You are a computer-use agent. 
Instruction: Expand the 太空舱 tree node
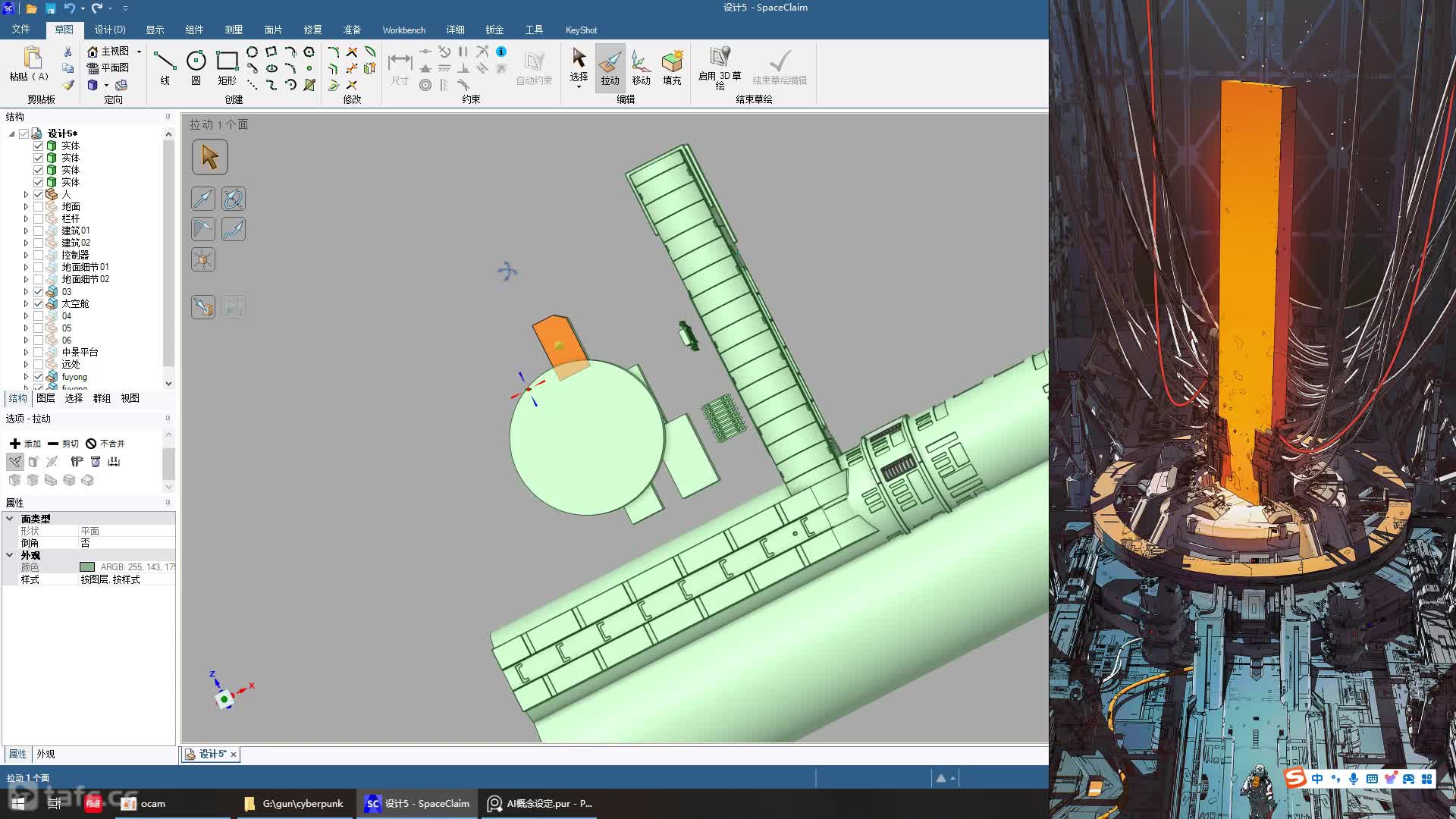click(x=26, y=303)
